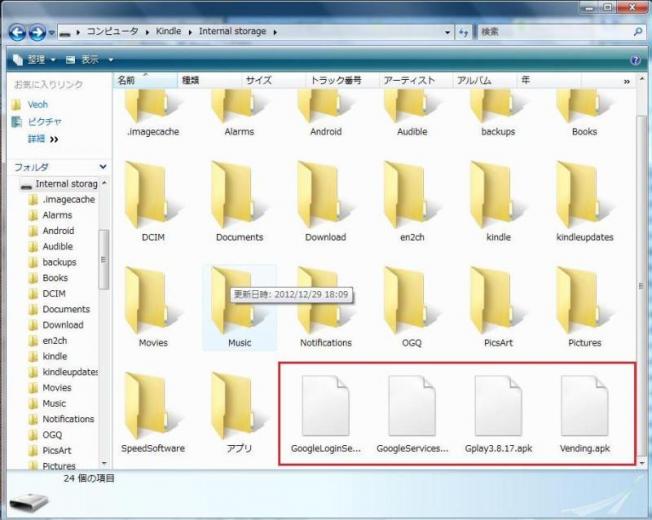Open the 整理 organize menu
Viewport: 652px width, 520px height.
click(34, 60)
